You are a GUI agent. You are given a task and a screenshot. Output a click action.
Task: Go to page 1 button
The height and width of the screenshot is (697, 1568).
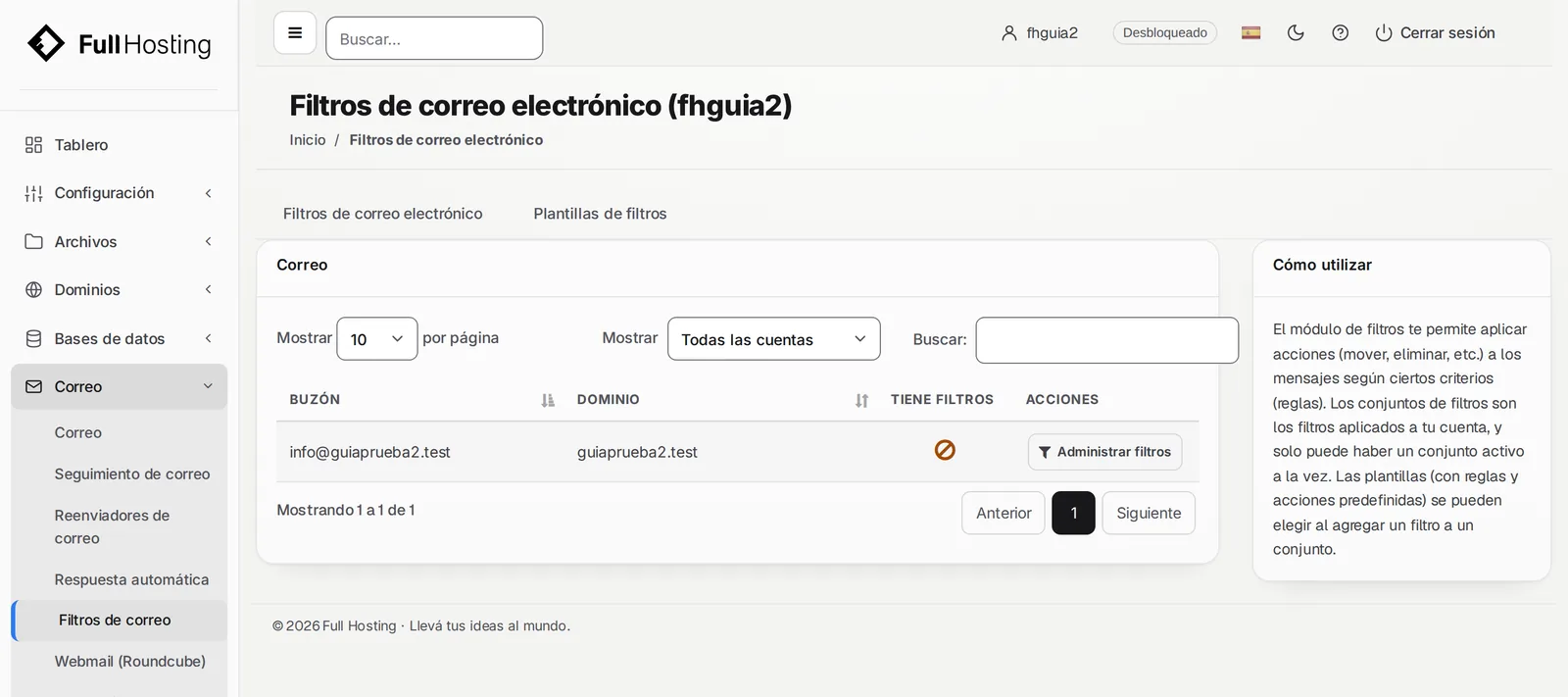coord(1073,513)
